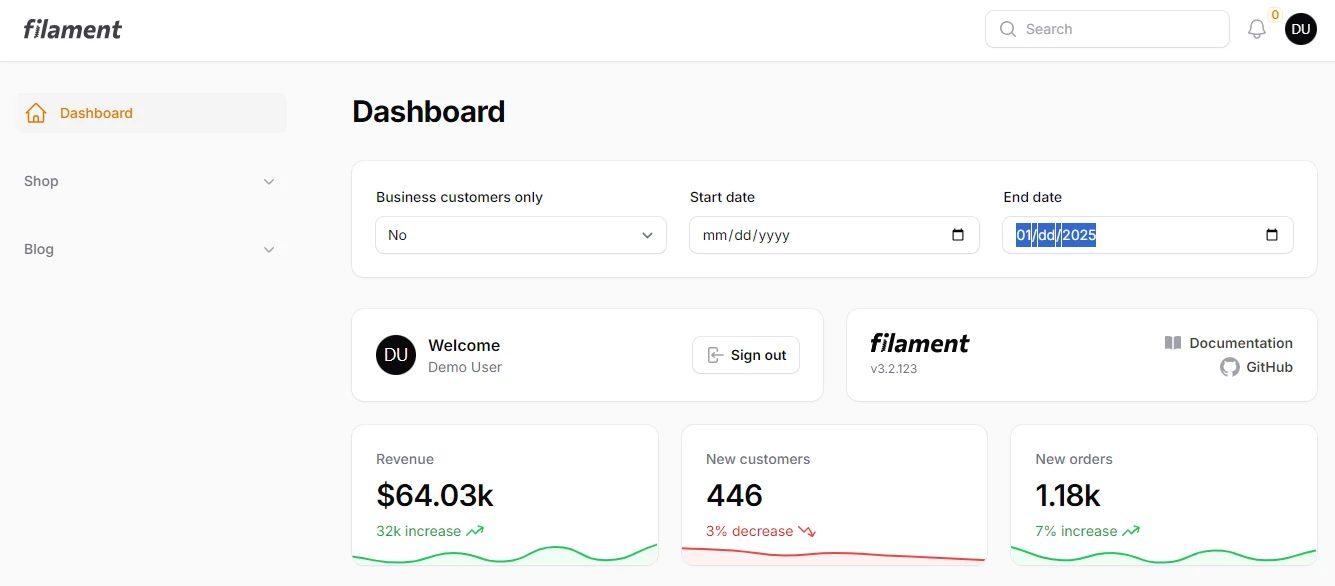This screenshot has width=1335, height=586.
Task: Click the GitHub logo icon
Action: click(x=1229, y=367)
